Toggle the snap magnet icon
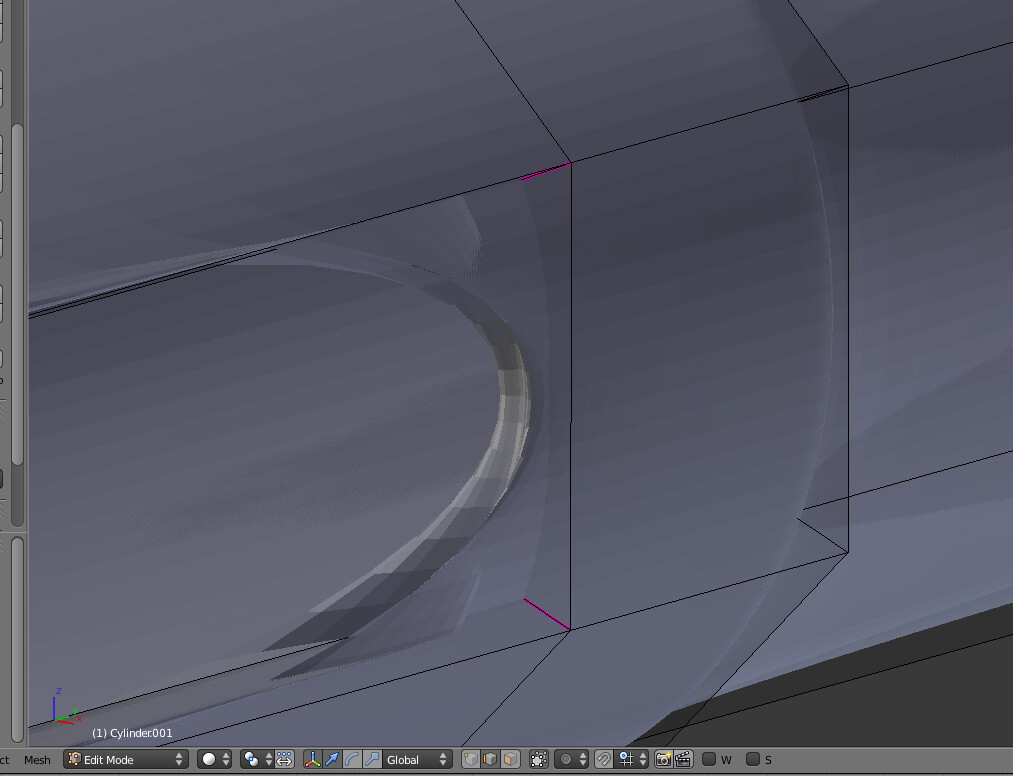The image size is (1013, 776). pyautogui.click(x=603, y=759)
